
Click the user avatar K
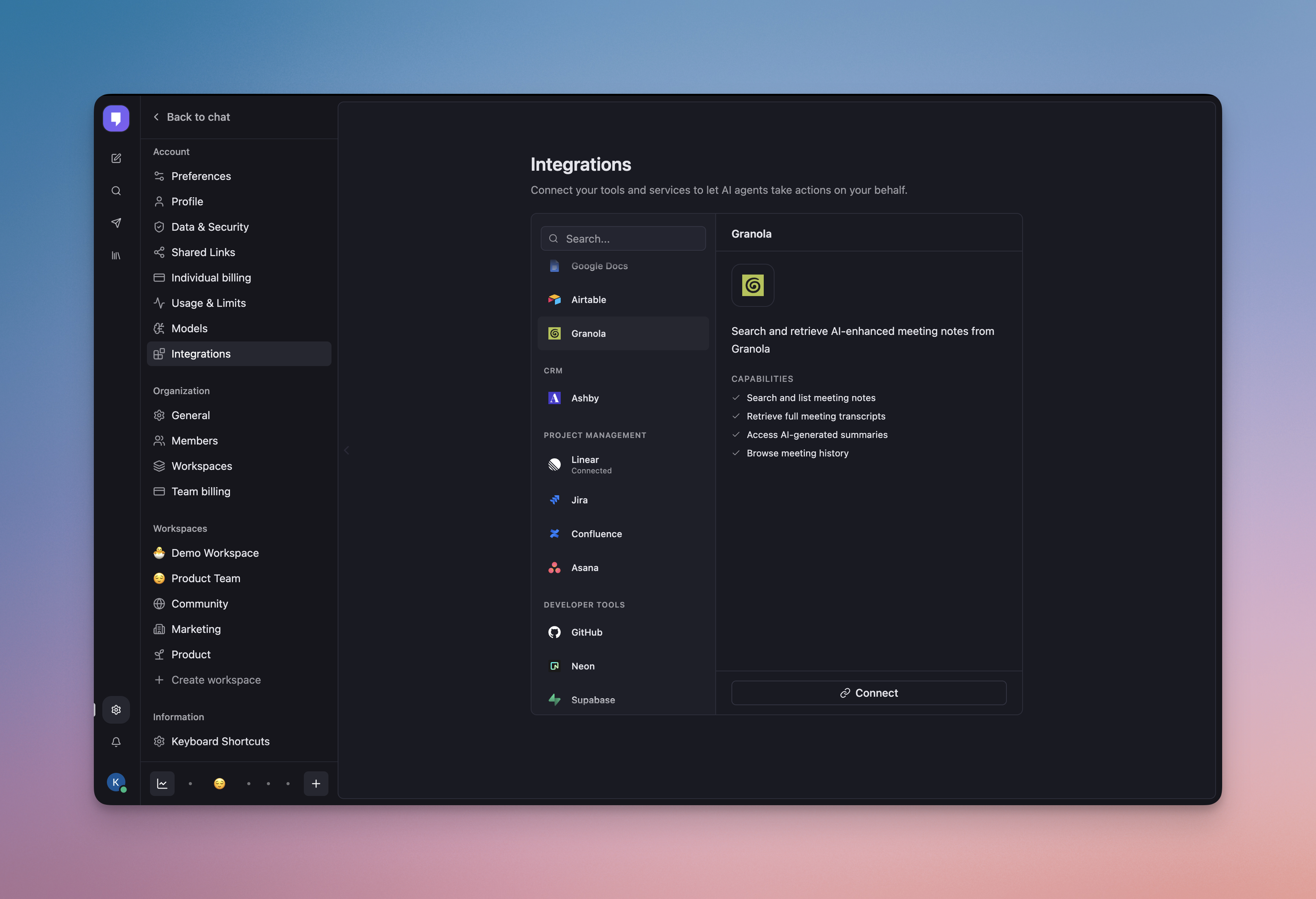116,782
